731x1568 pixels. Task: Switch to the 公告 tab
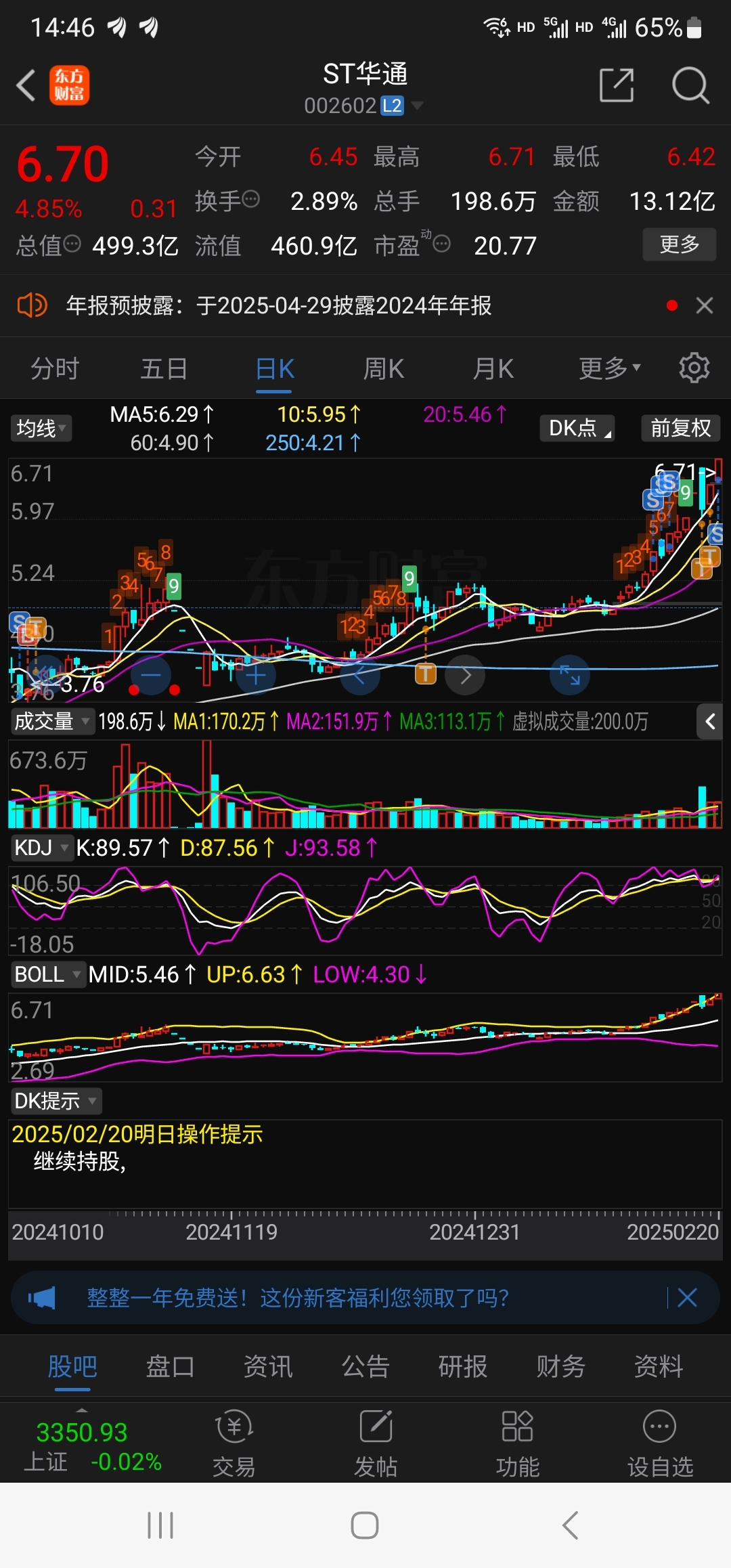(365, 1367)
